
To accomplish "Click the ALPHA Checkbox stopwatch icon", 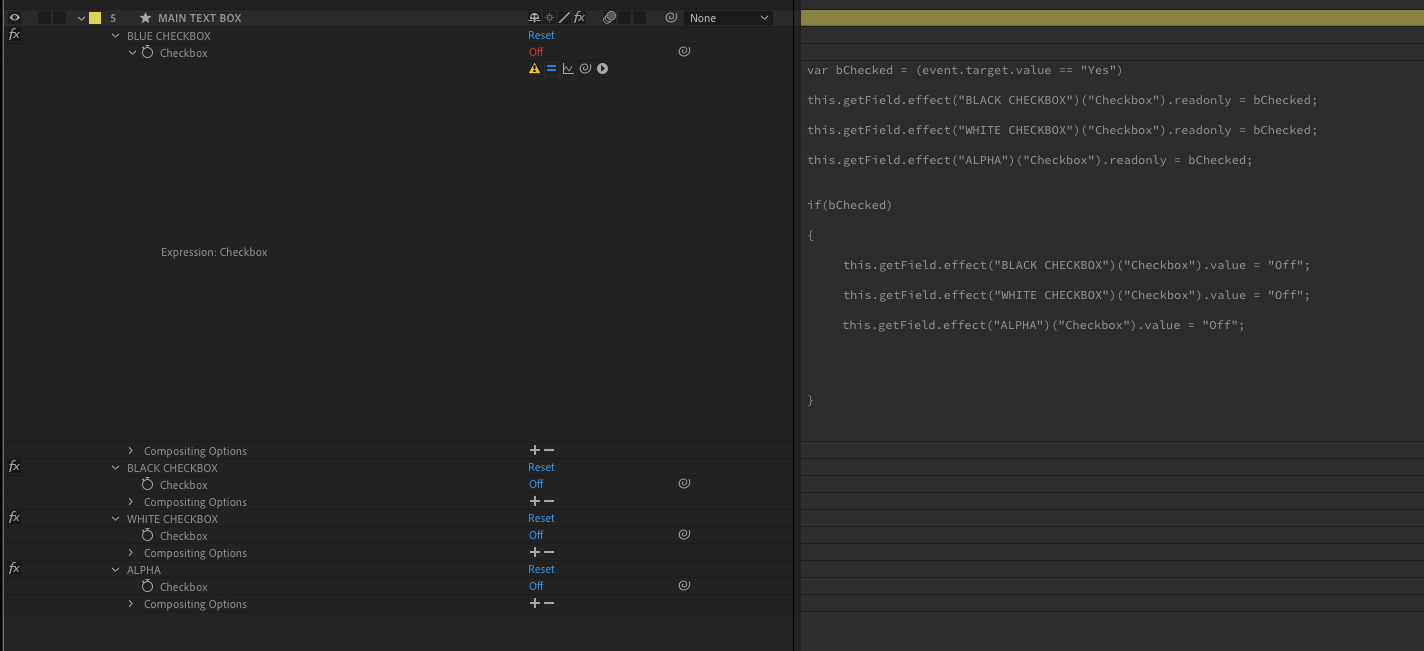I will pyautogui.click(x=148, y=587).
